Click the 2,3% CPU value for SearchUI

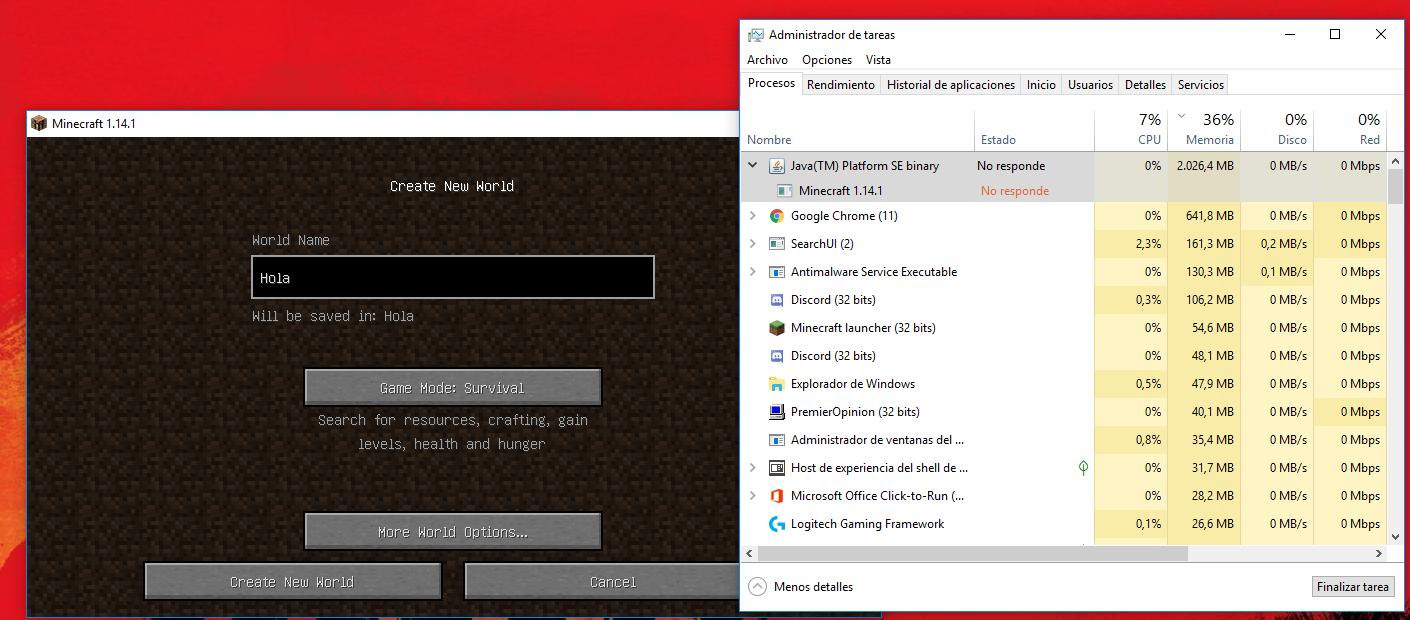pyautogui.click(x=1149, y=244)
